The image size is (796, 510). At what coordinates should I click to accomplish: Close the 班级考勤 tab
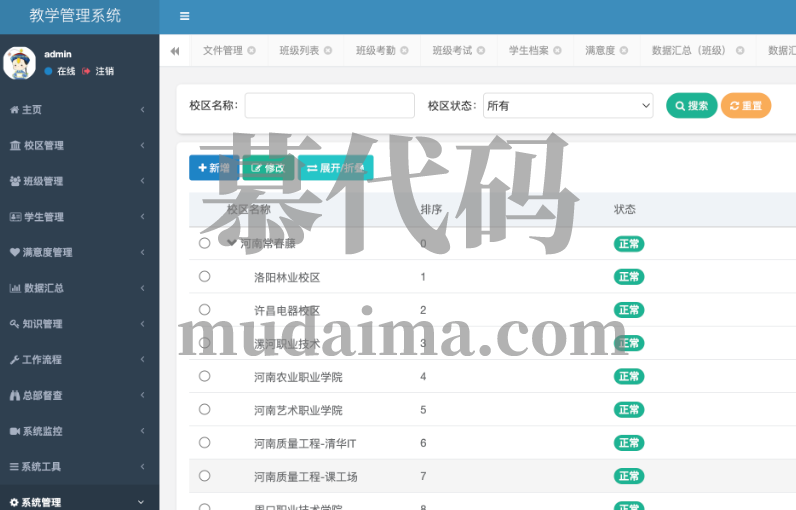click(x=404, y=51)
